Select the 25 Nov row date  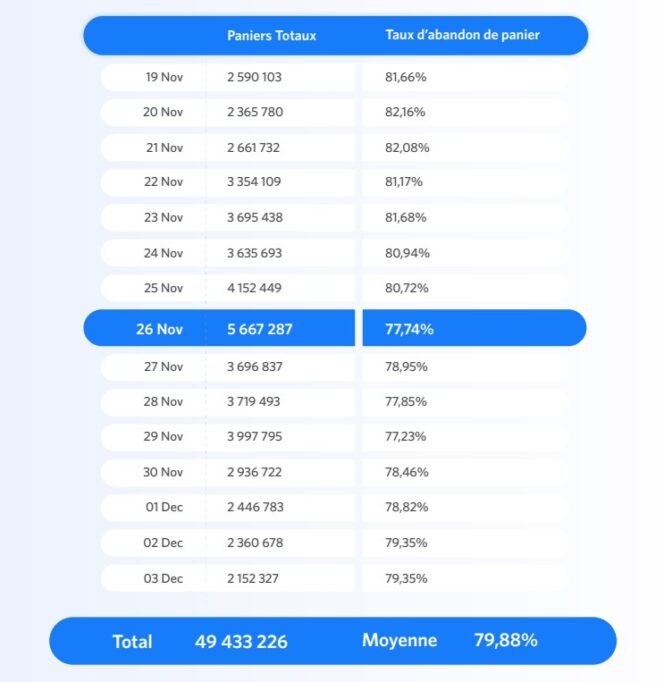coord(163,288)
